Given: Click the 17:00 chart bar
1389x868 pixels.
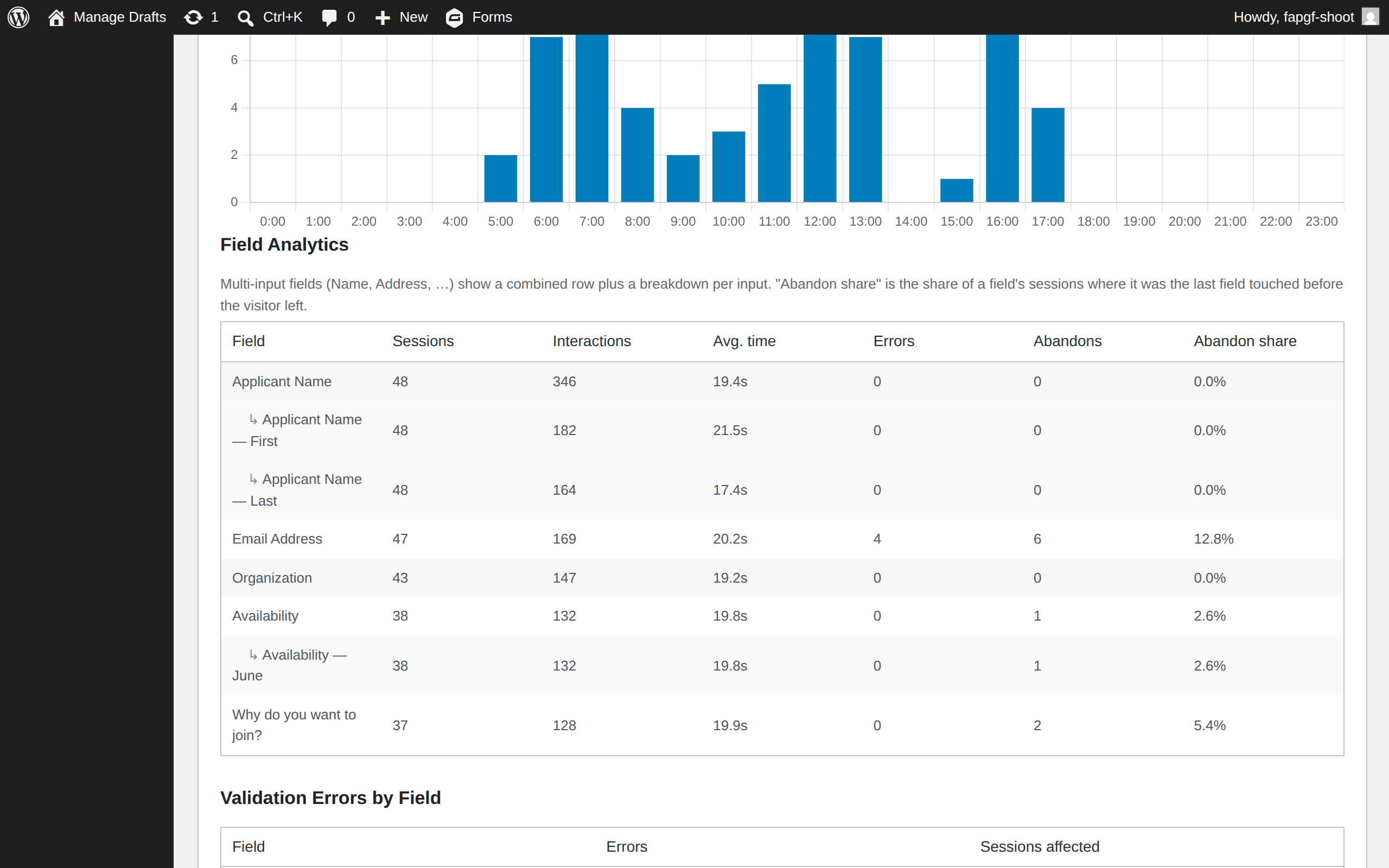Looking at the screenshot, I should click(1048, 155).
